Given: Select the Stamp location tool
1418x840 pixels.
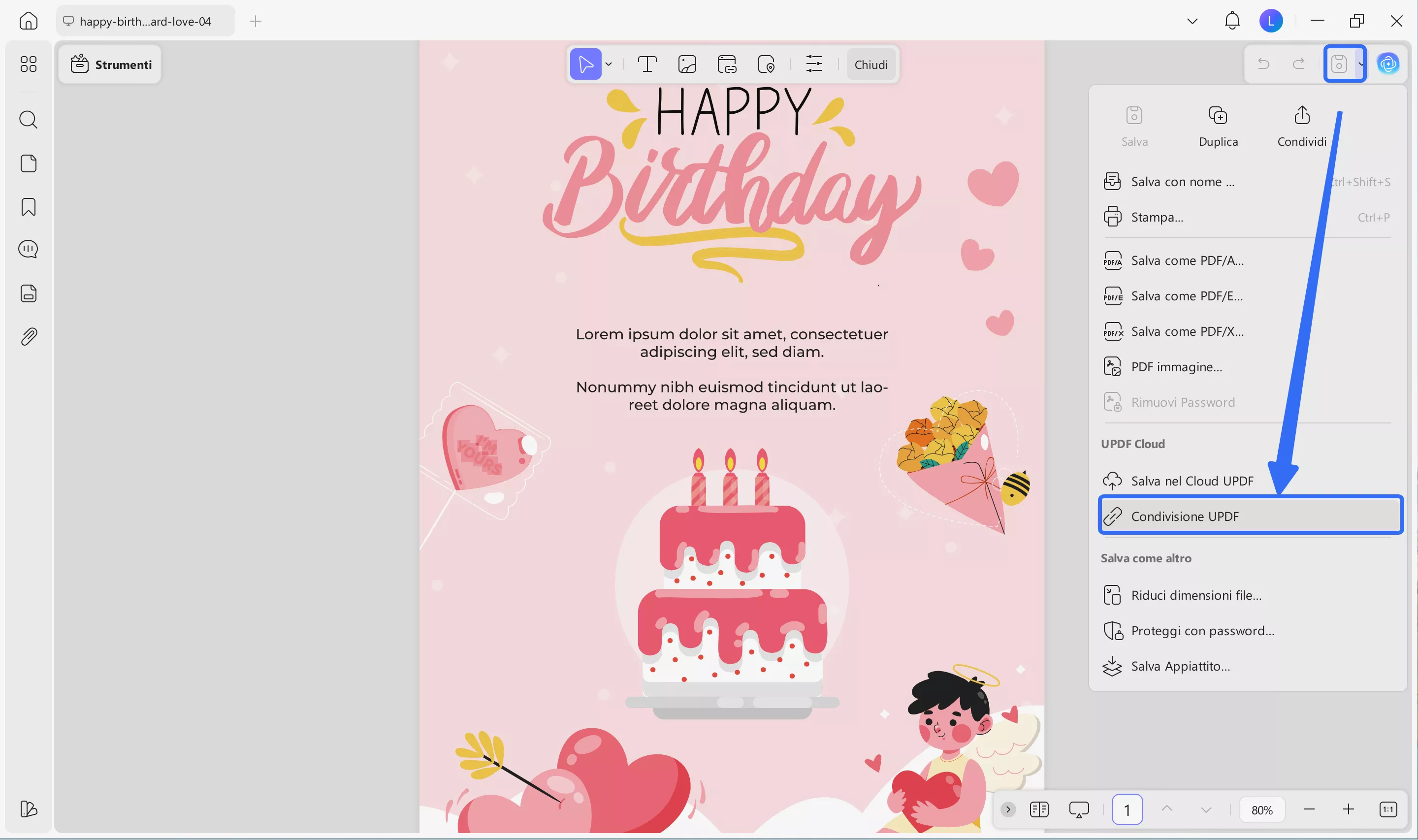Looking at the screenshot, I should (x=767, y=64).
